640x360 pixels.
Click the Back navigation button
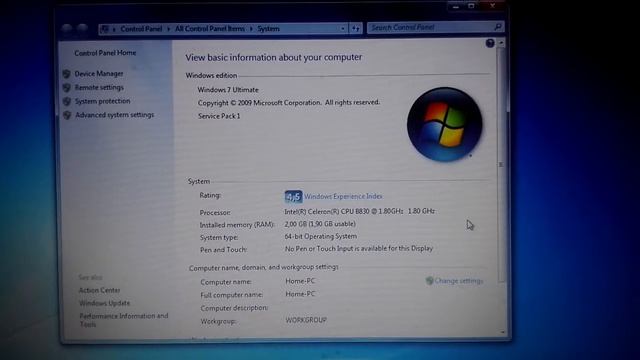[x=67, y=29]
